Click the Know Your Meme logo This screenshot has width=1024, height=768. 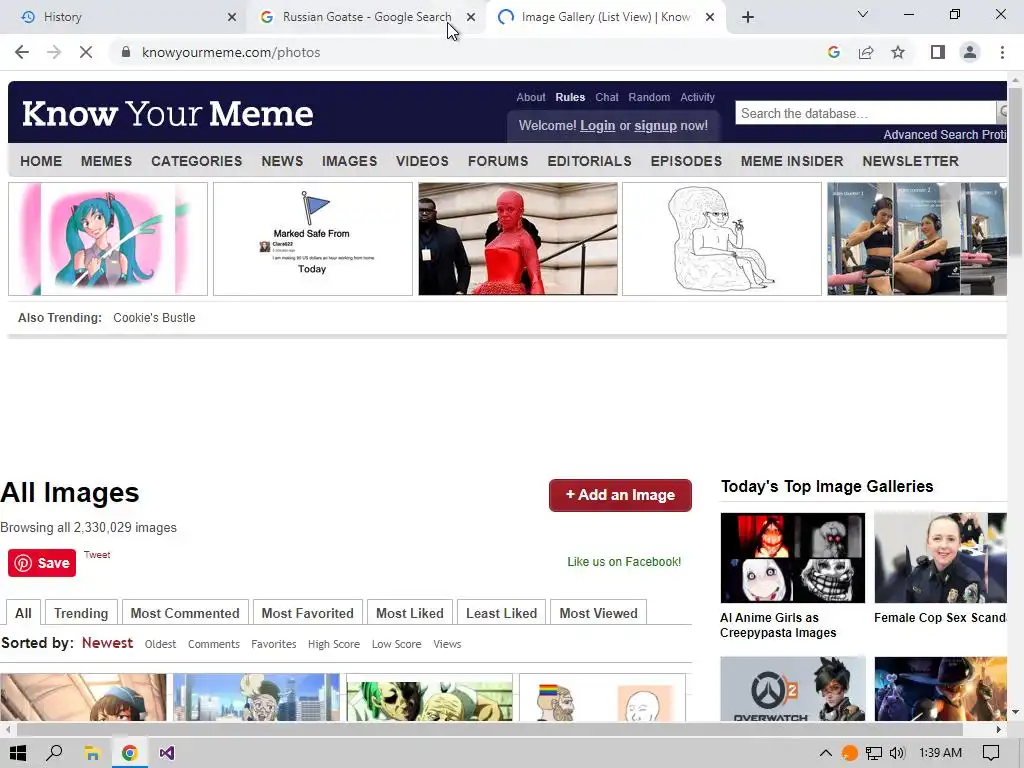click(167, 114)
